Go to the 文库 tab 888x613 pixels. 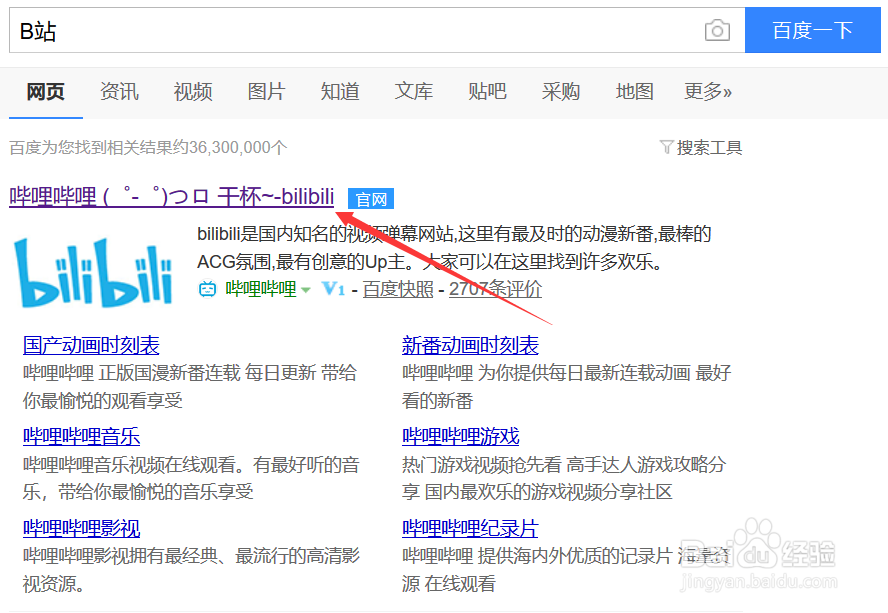[x=414, y=91]
